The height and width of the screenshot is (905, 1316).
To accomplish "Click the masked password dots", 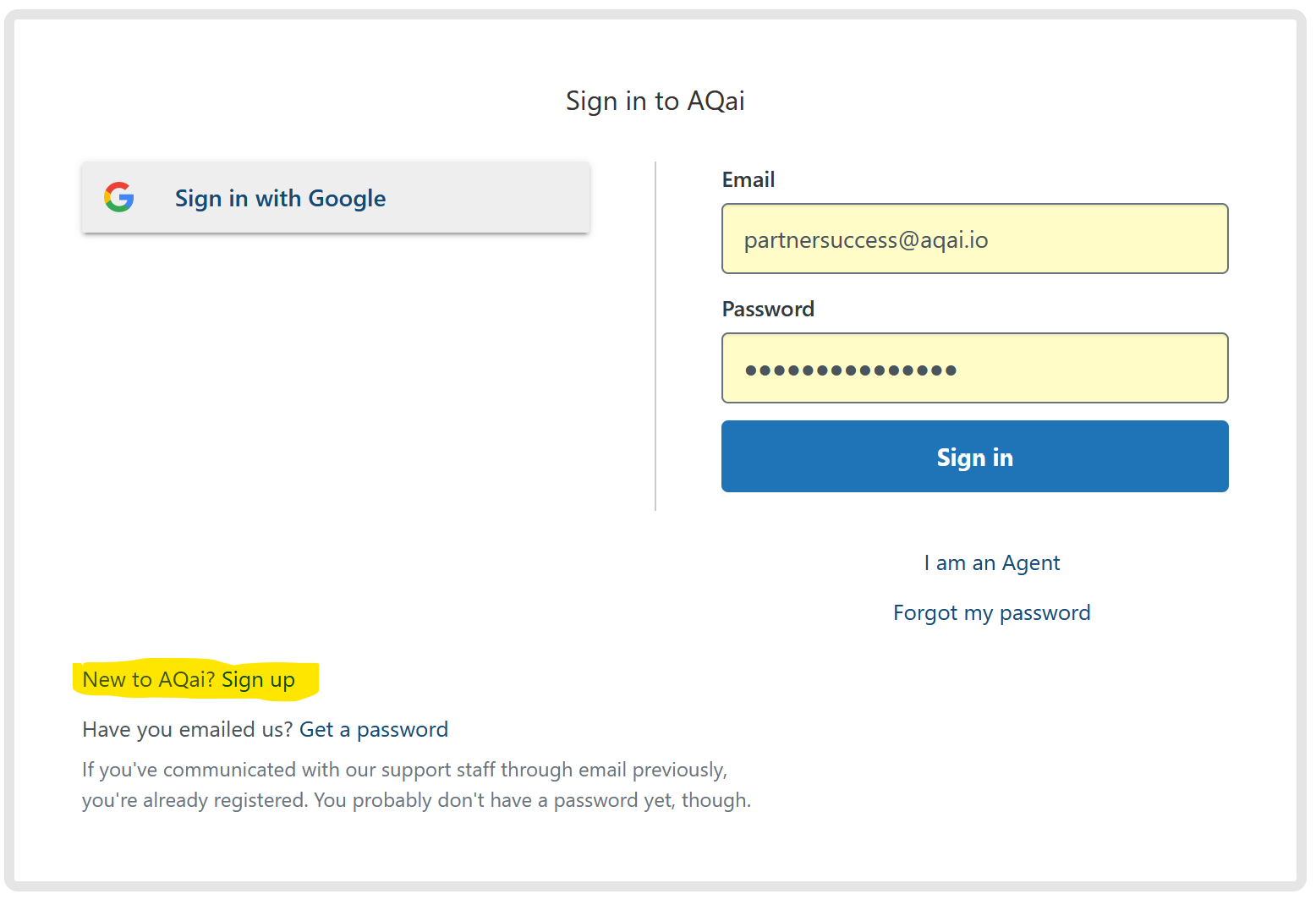I will 850,370.
